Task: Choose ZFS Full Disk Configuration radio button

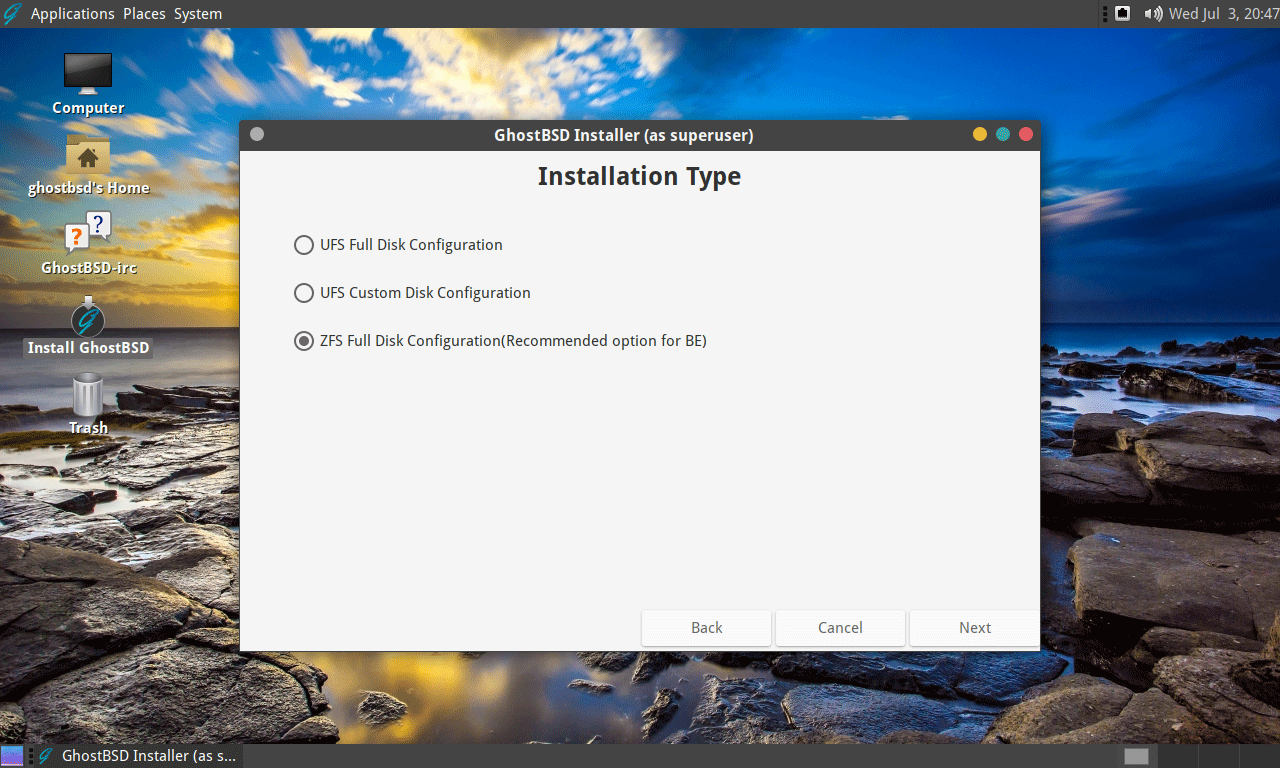Action: tap(304, 341)
